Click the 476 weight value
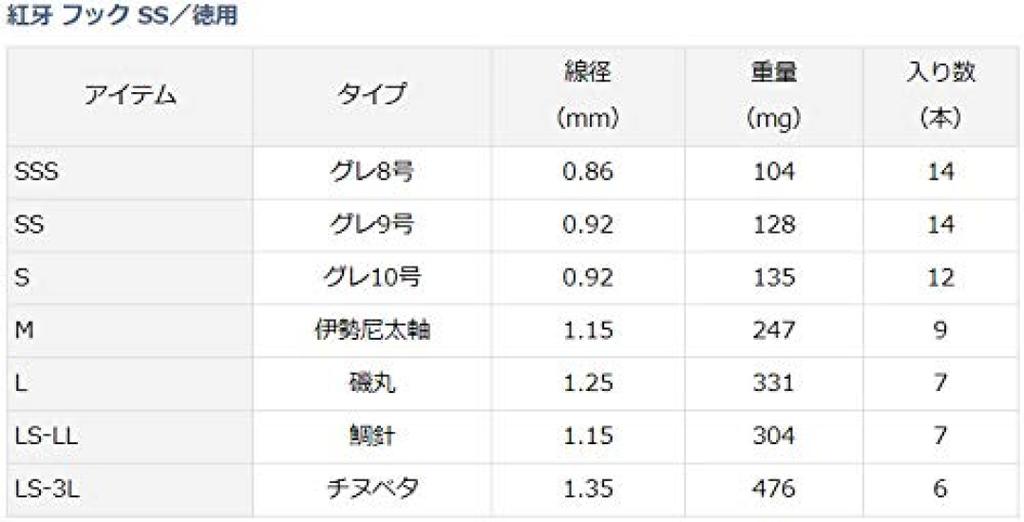 pyautogui.click(x=774, y=489)
